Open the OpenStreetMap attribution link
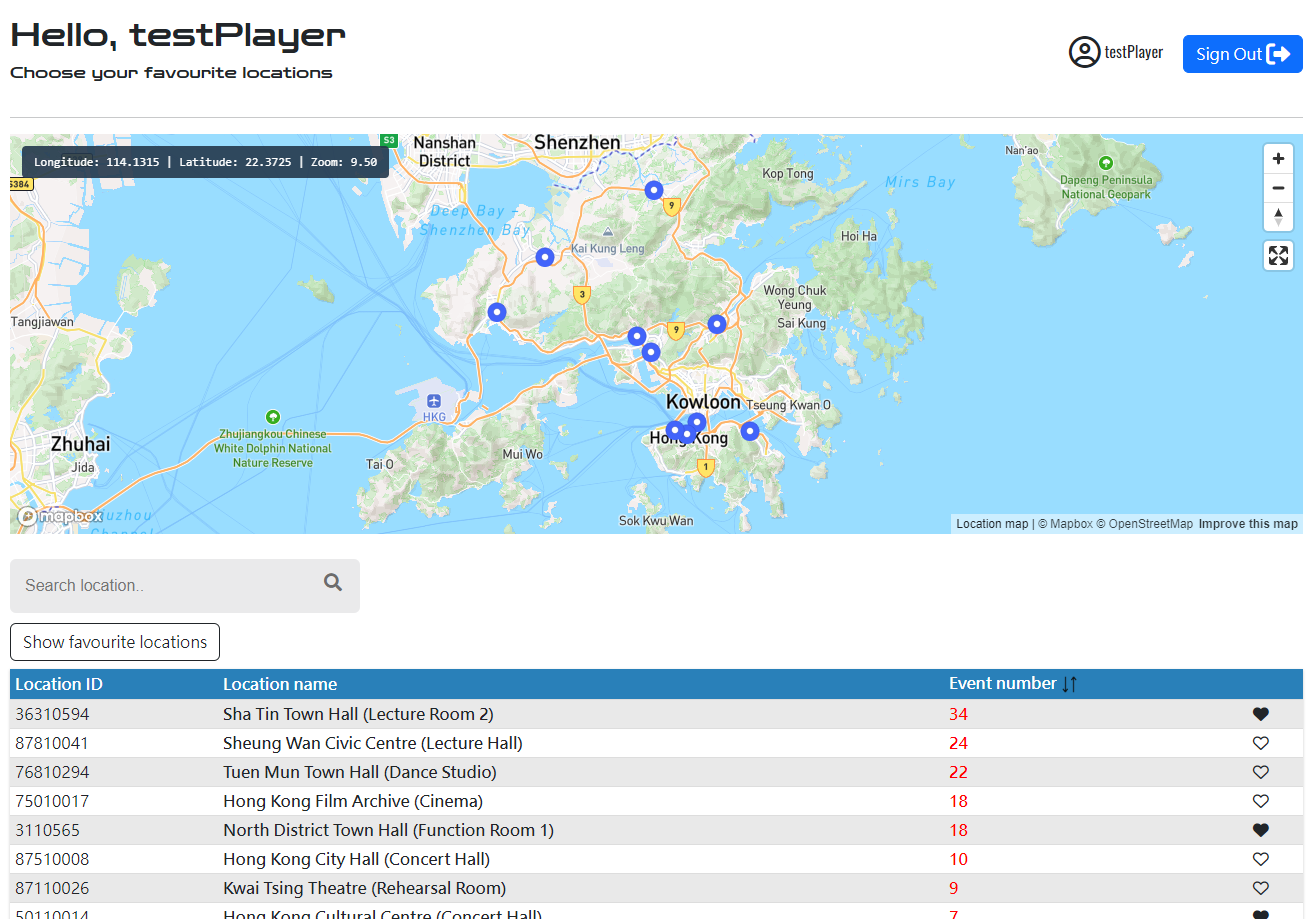This screenshot has height=919, width=1313. 1150,524
